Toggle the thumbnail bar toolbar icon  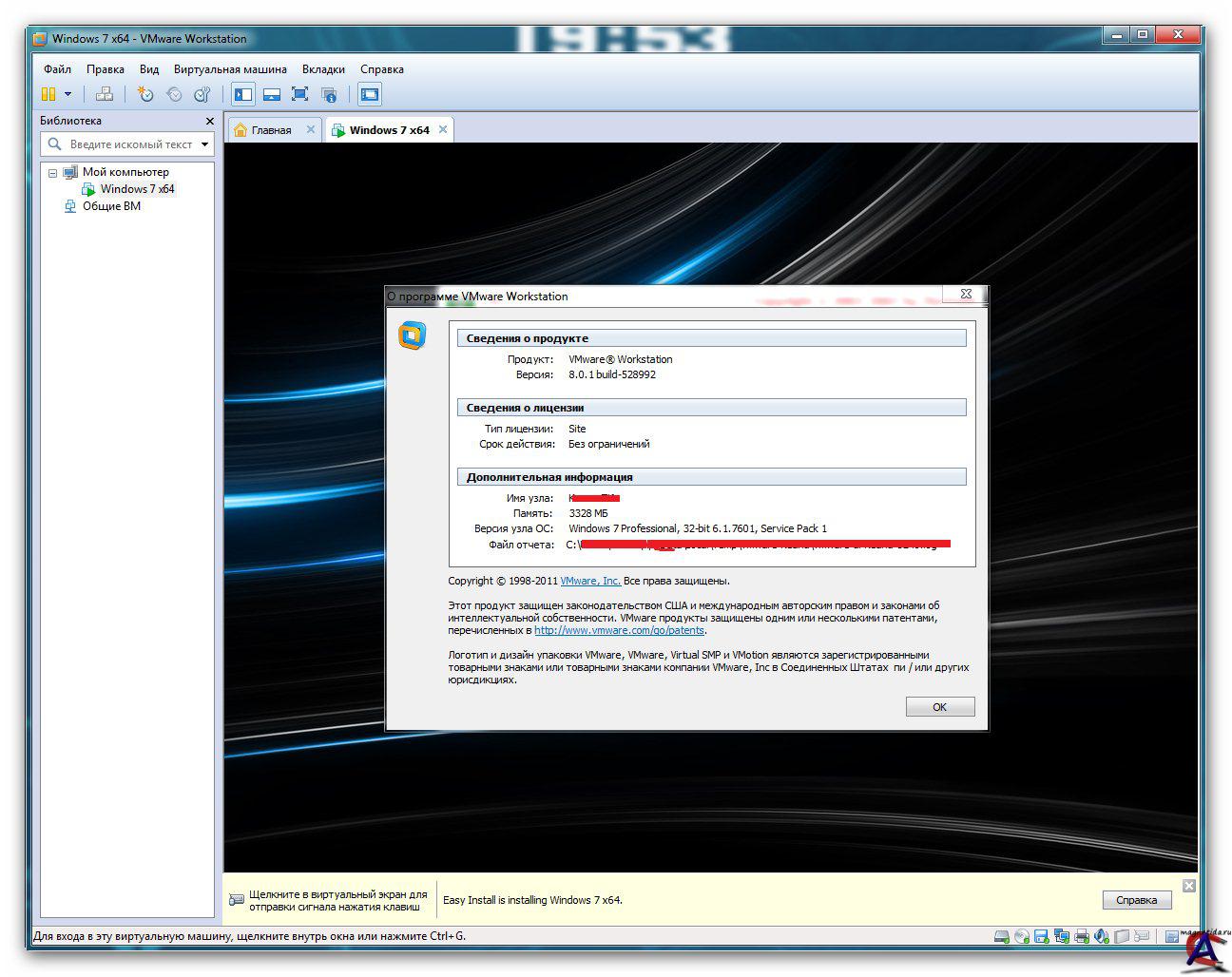[272, 94]
